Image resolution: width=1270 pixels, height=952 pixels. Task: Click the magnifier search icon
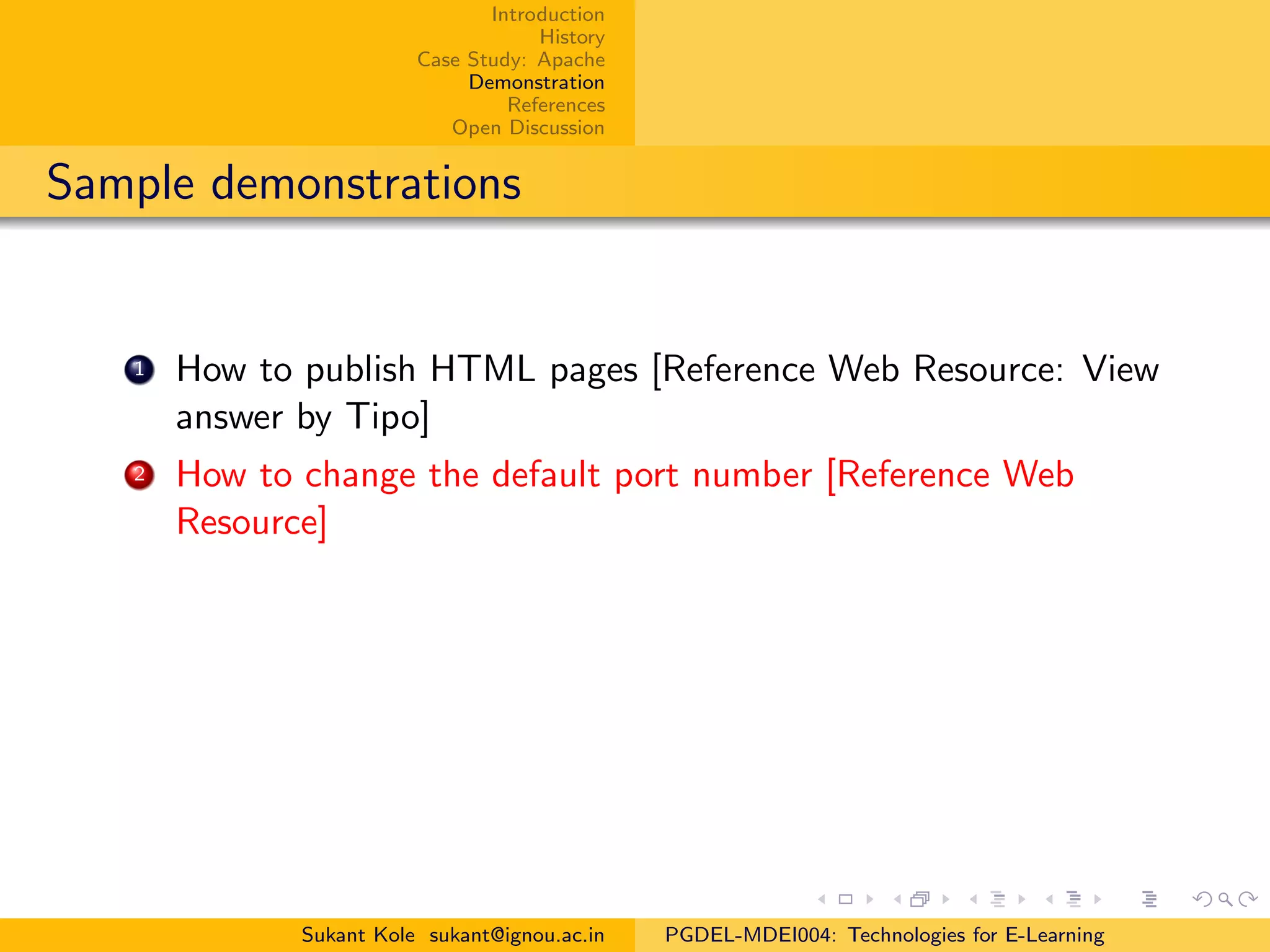(1225, 899)
